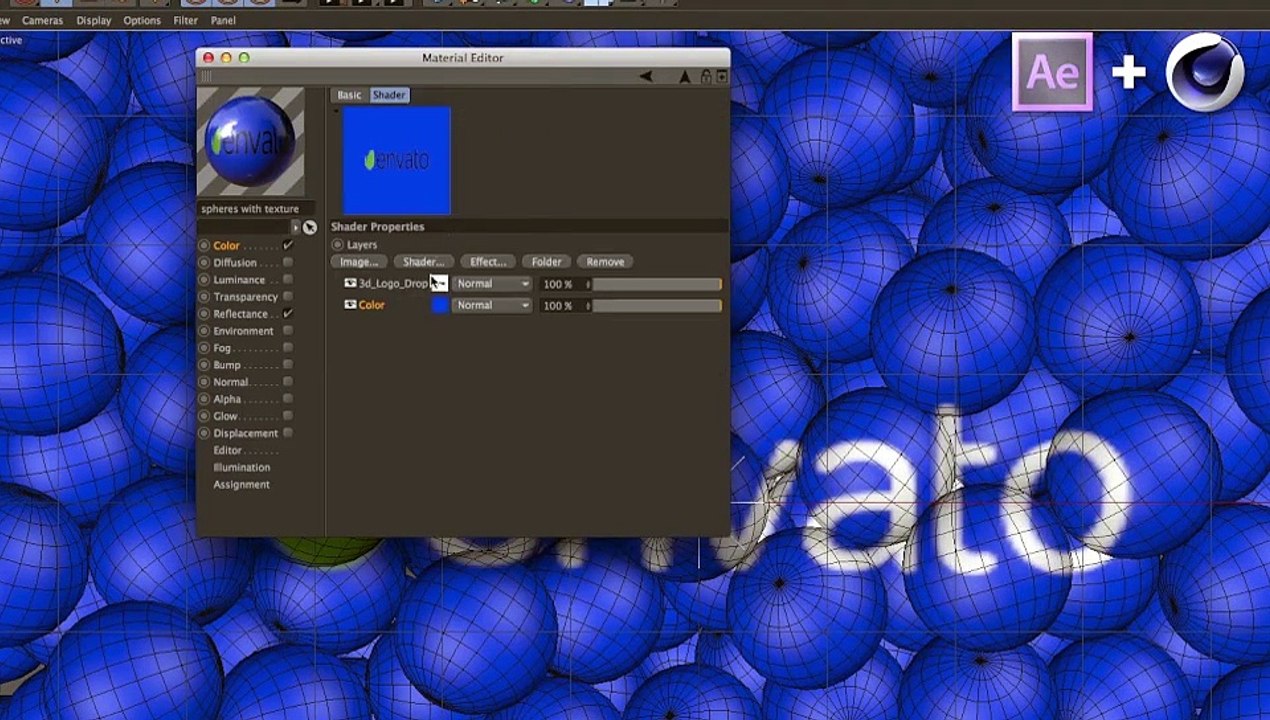Click the Remove button
Image resolution: width=1270 pixels, height=720 pixels.
[605, 262]
